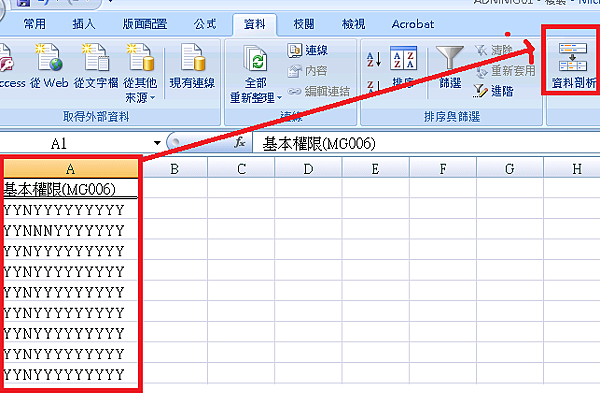Click the Refresh All (全部重新整理) icon
Screen dimensions: 600x405
tap(255, 58)
